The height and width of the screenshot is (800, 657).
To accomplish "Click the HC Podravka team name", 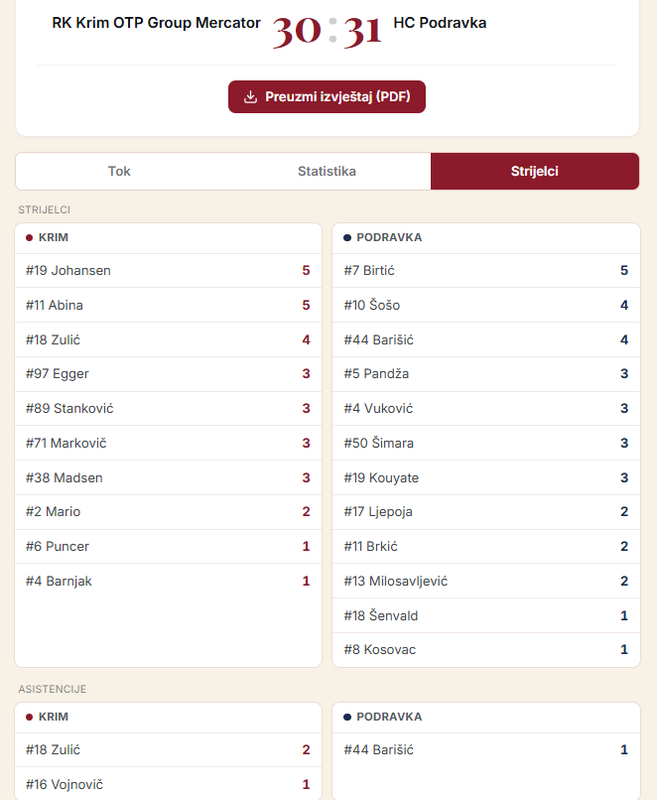I will click(440, 23).
